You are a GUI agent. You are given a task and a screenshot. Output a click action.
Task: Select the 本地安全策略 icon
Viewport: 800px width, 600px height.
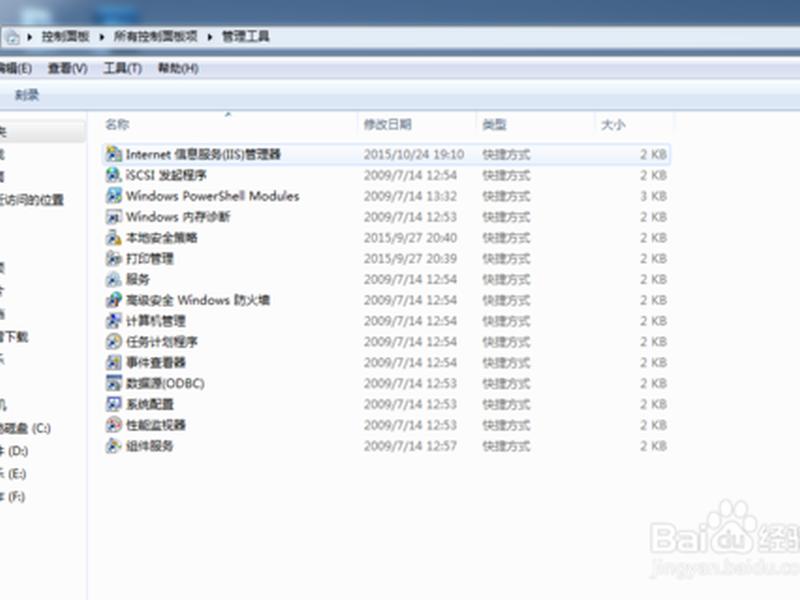click(x=113, y=237)
